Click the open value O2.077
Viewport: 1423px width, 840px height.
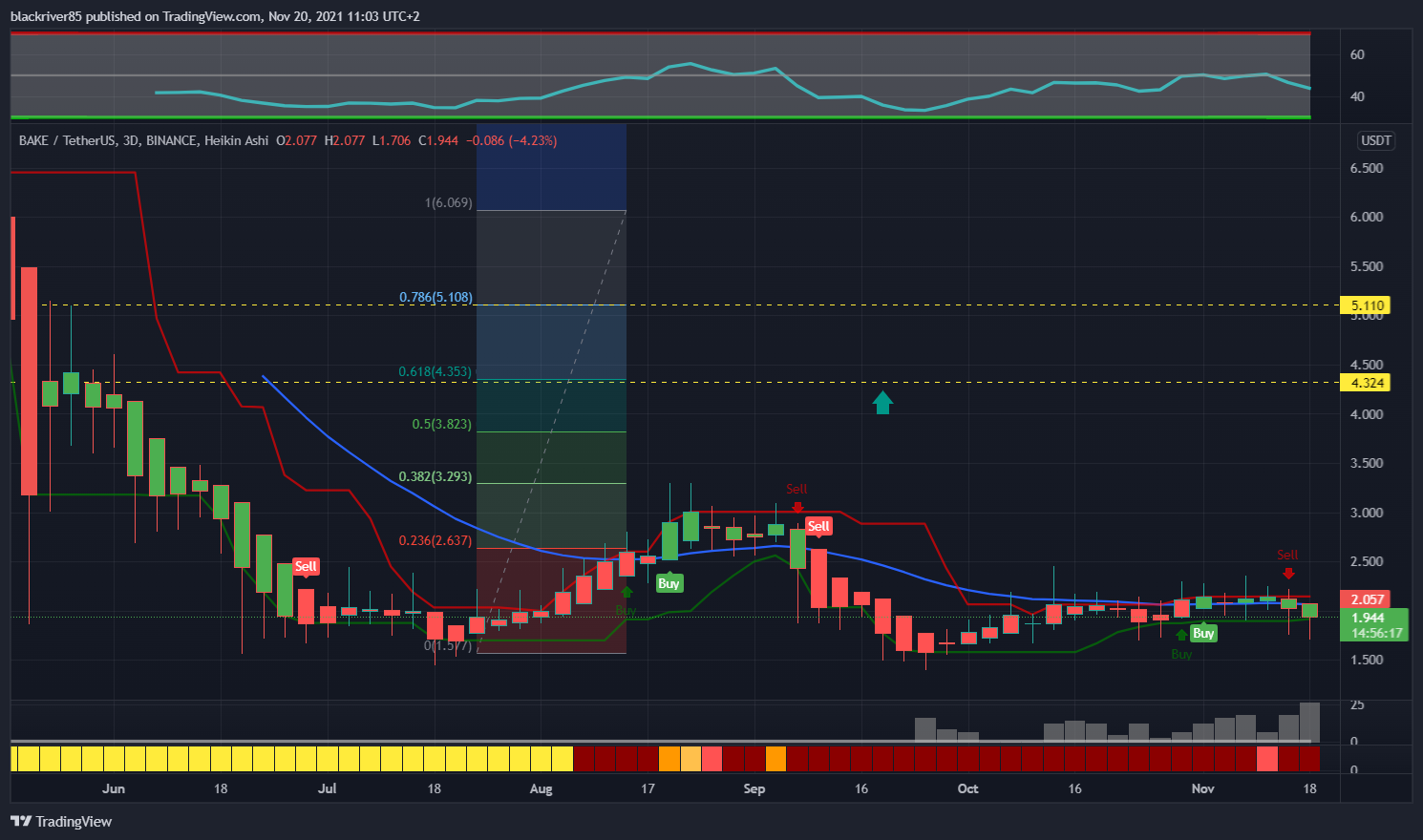296,140
